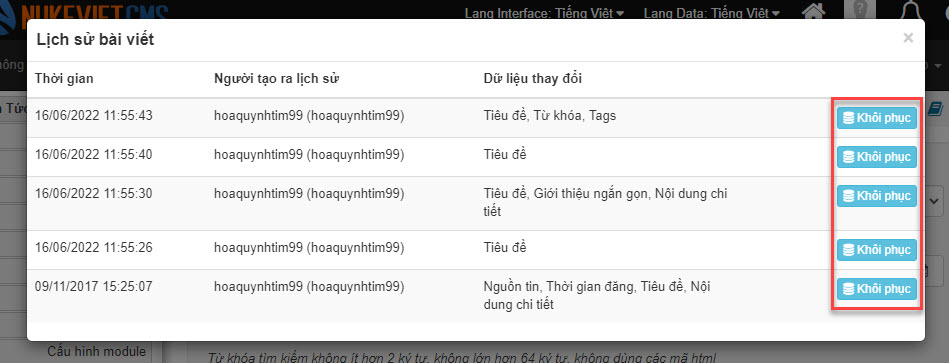The image size is (949, 363).
Task: Click the Người tạo ra lịch sử header
Action: (x=276, y=79)
